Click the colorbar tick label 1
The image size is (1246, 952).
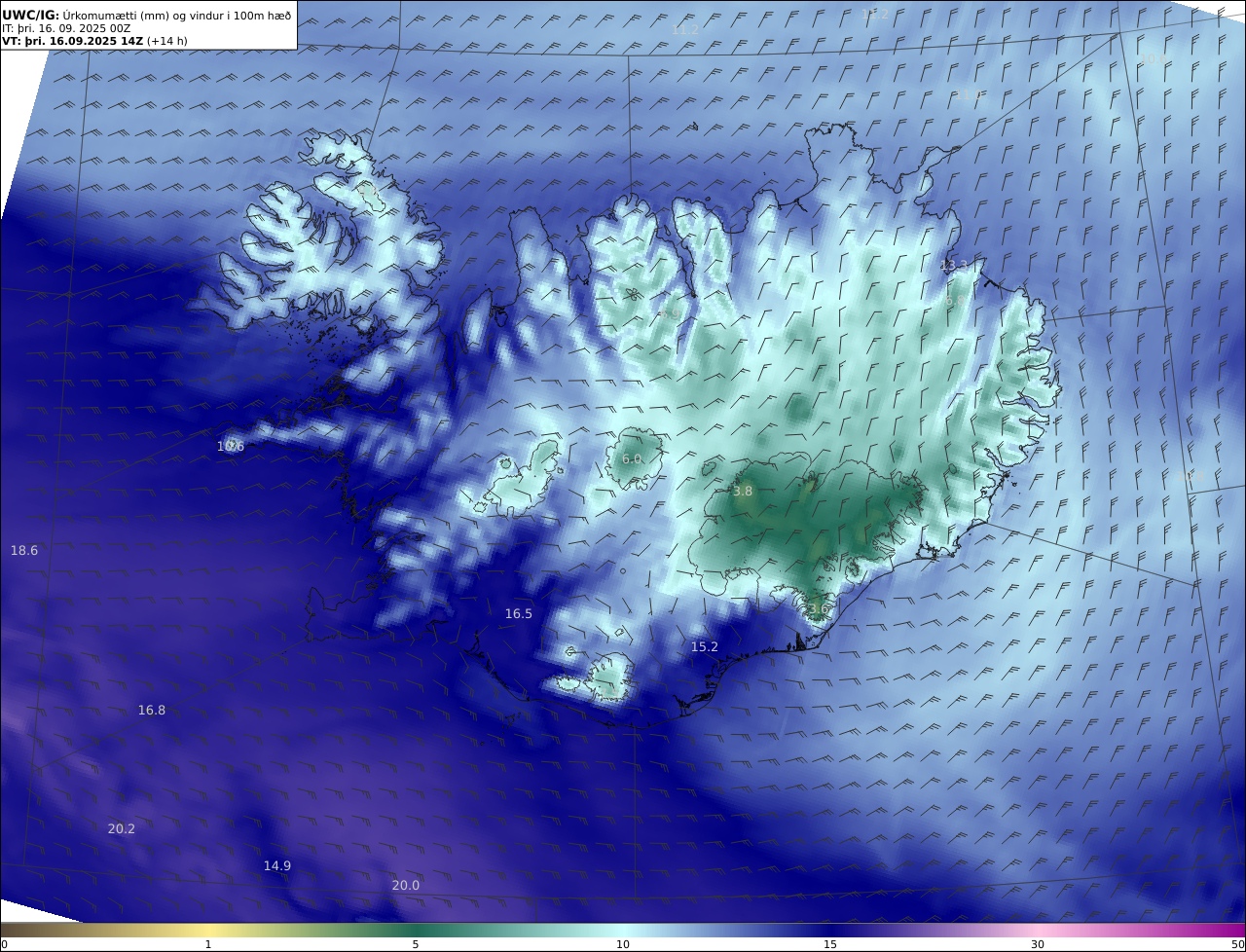[x=208, y=944]
